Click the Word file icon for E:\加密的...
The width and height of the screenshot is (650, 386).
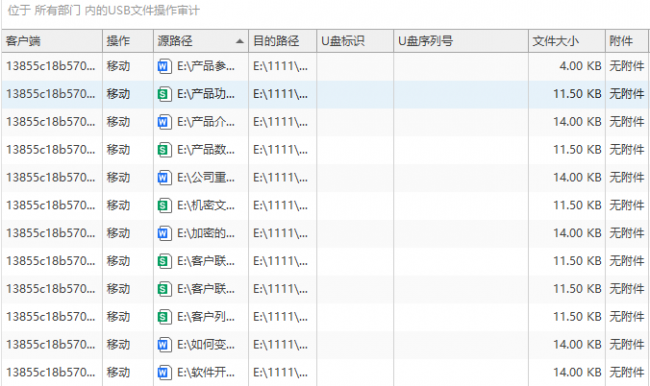coord(164,233)
